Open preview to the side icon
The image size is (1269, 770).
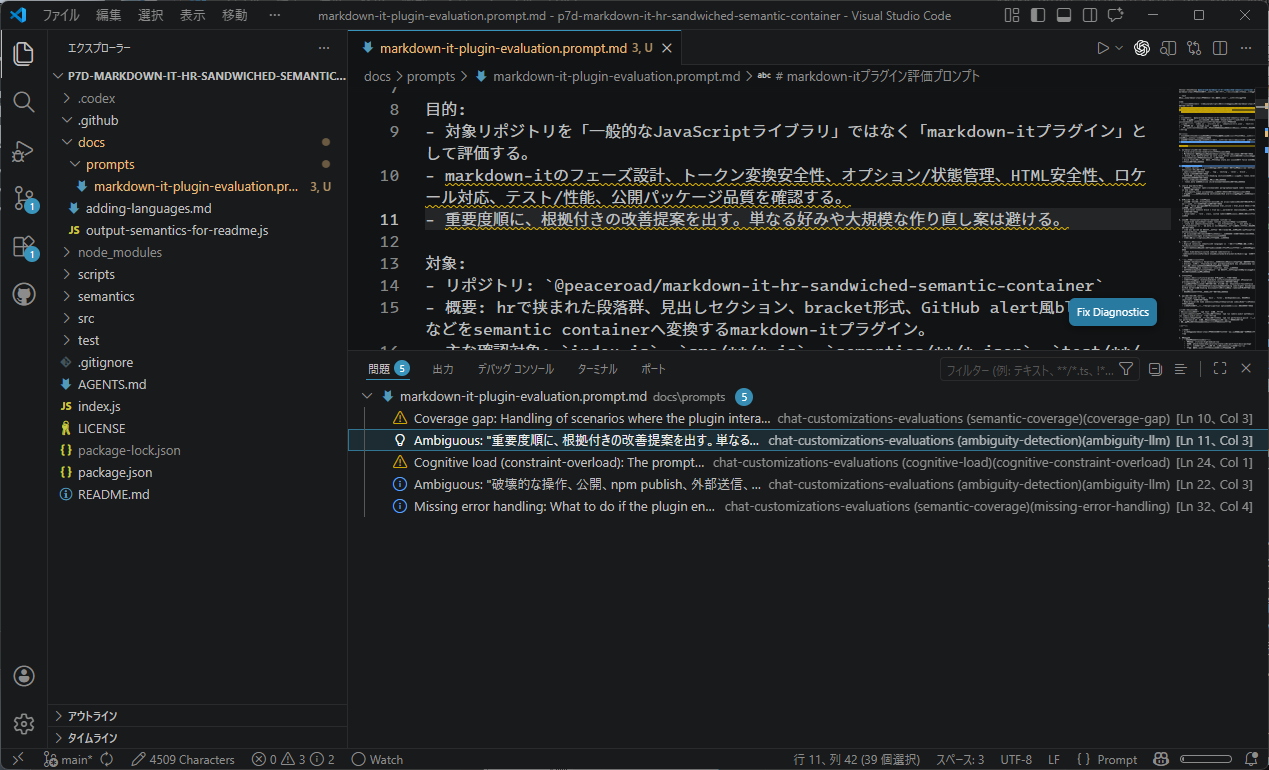coord(1168,48)
